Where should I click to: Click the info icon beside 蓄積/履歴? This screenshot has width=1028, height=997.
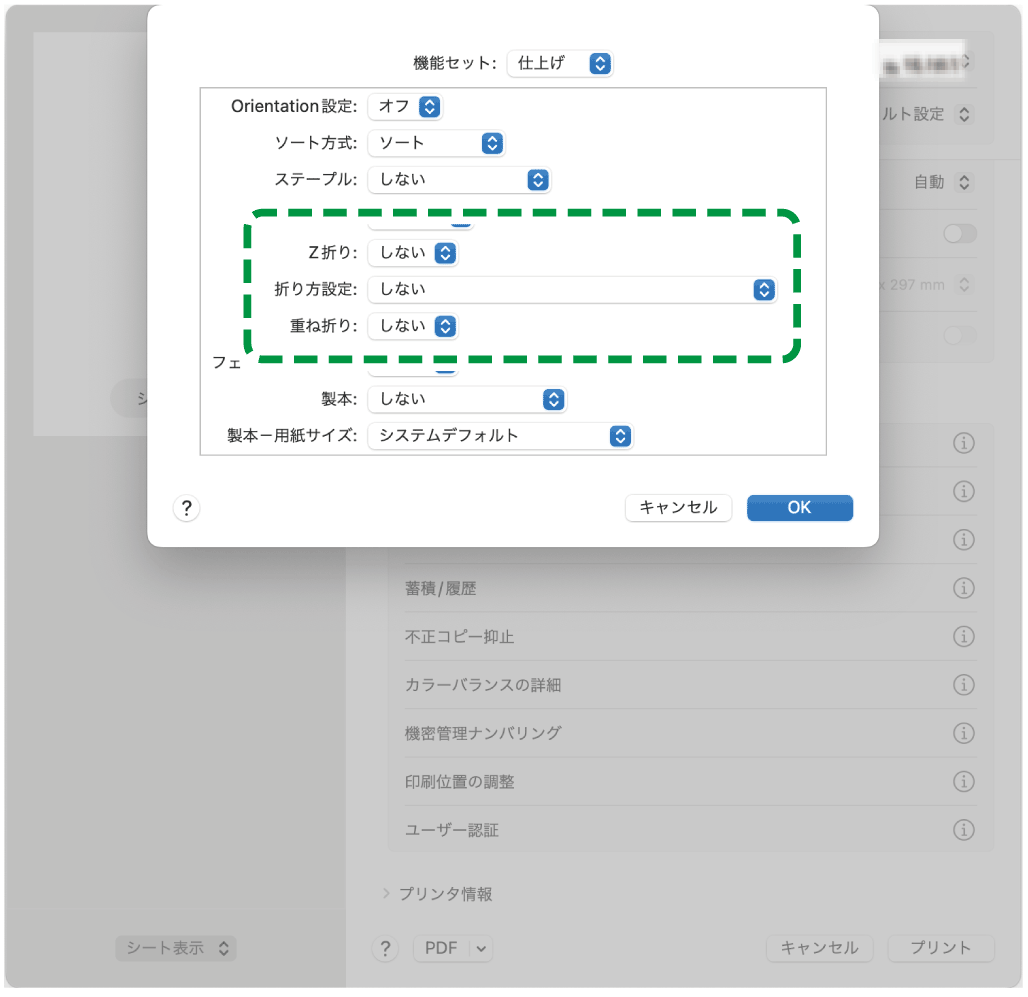click(963, 588)
